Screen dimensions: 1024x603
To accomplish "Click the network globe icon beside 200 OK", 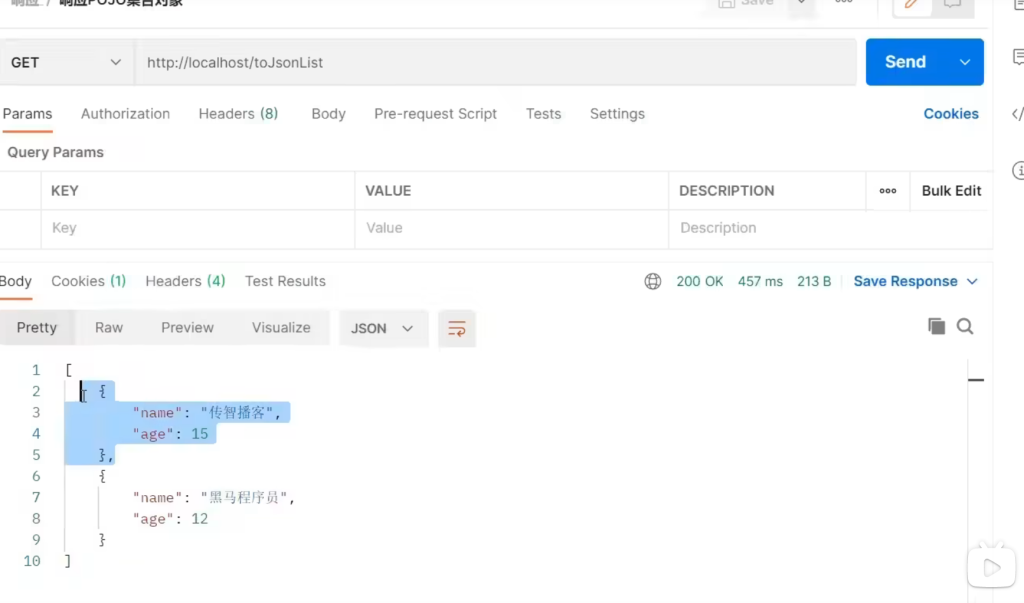I will [x=653, y=281].
